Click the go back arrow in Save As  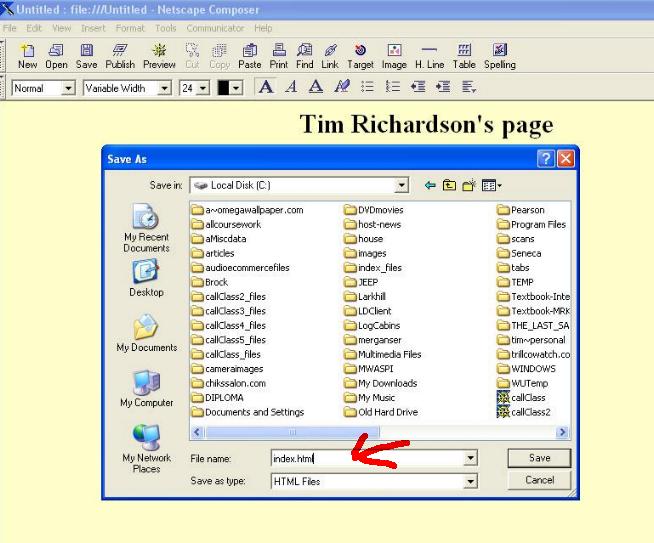(x=430, y=185)
